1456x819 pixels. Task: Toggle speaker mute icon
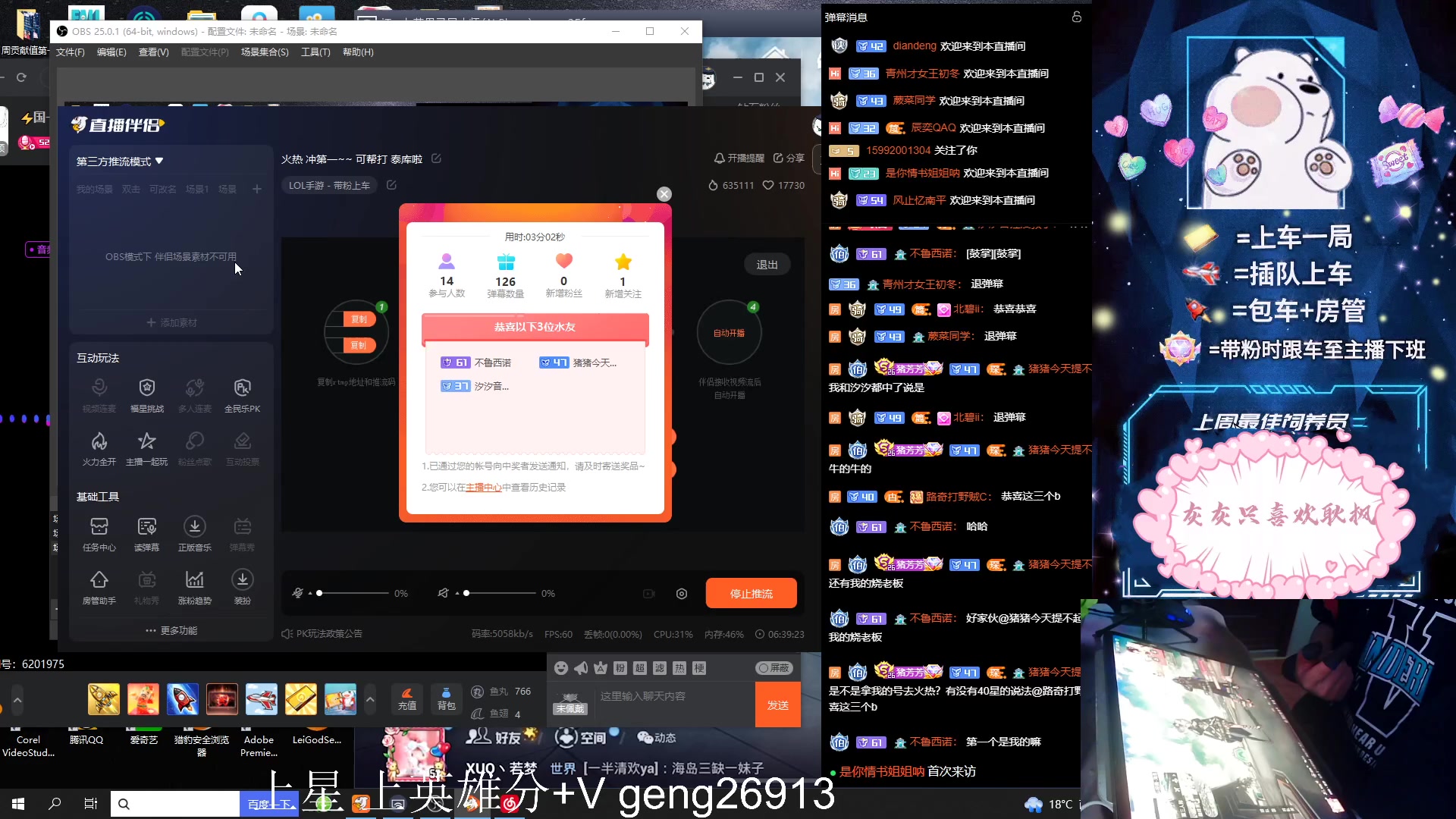click(444, 593)
